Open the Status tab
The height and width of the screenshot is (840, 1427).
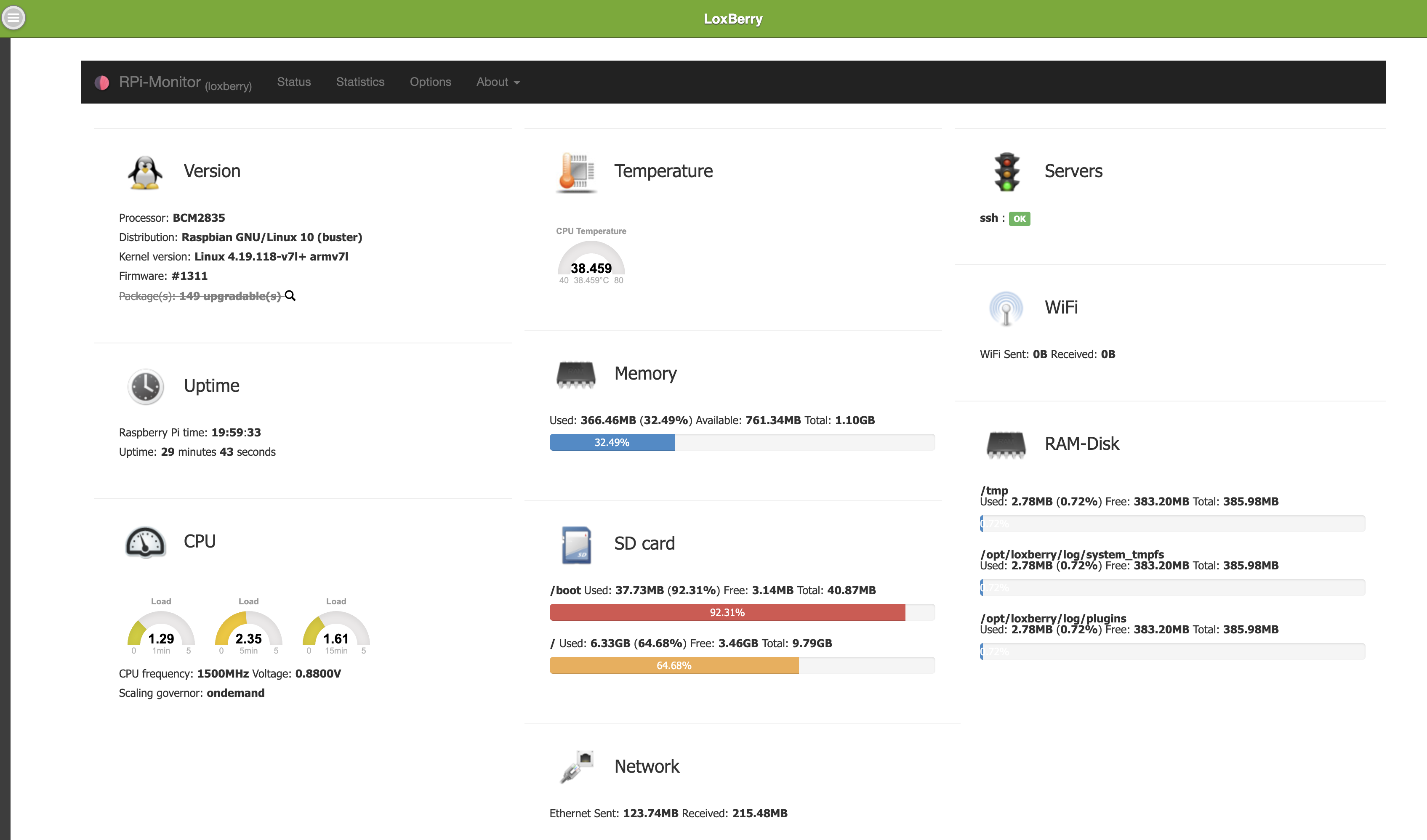pos(293,82)
